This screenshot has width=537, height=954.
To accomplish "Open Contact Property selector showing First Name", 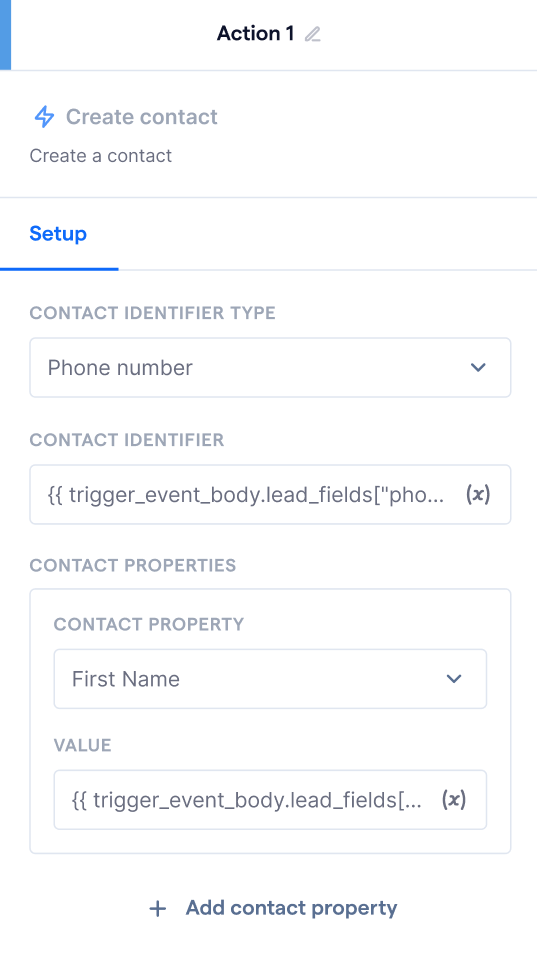I will (x=270, y=679).
